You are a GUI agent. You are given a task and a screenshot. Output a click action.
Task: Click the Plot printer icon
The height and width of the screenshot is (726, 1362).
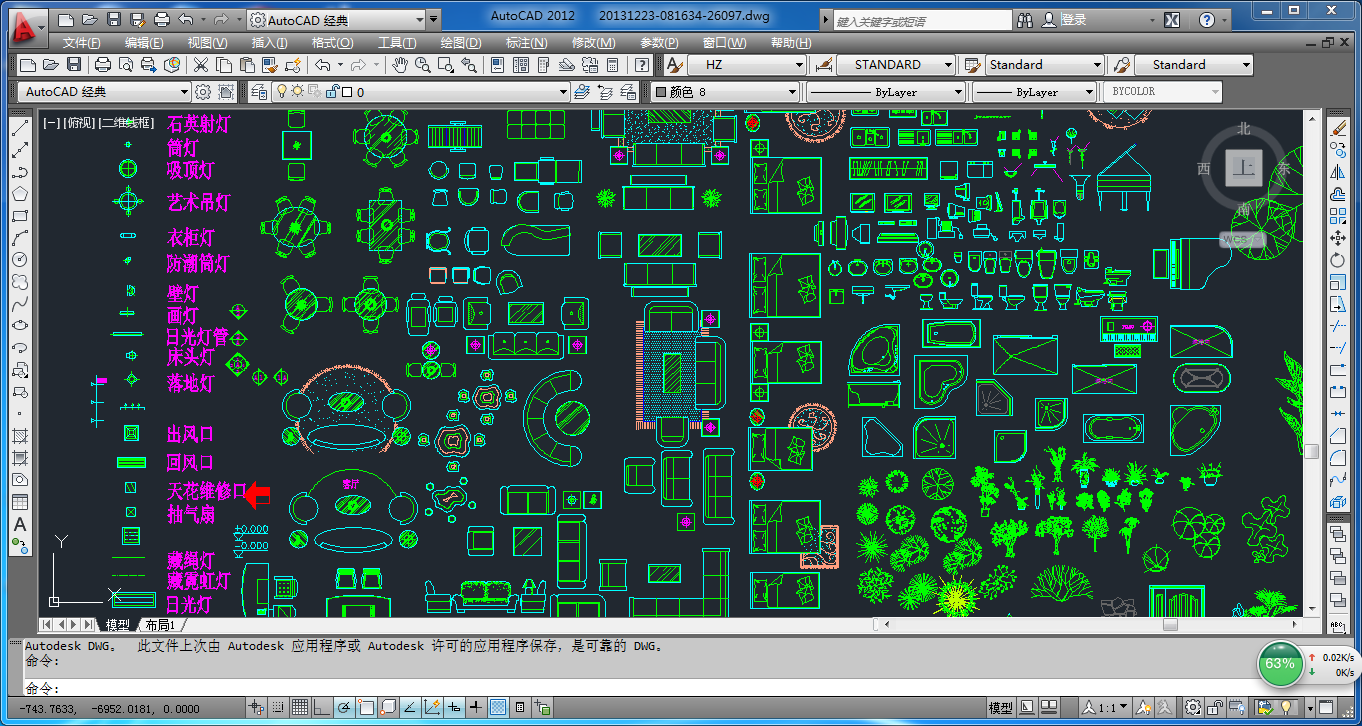pos(102,65)
